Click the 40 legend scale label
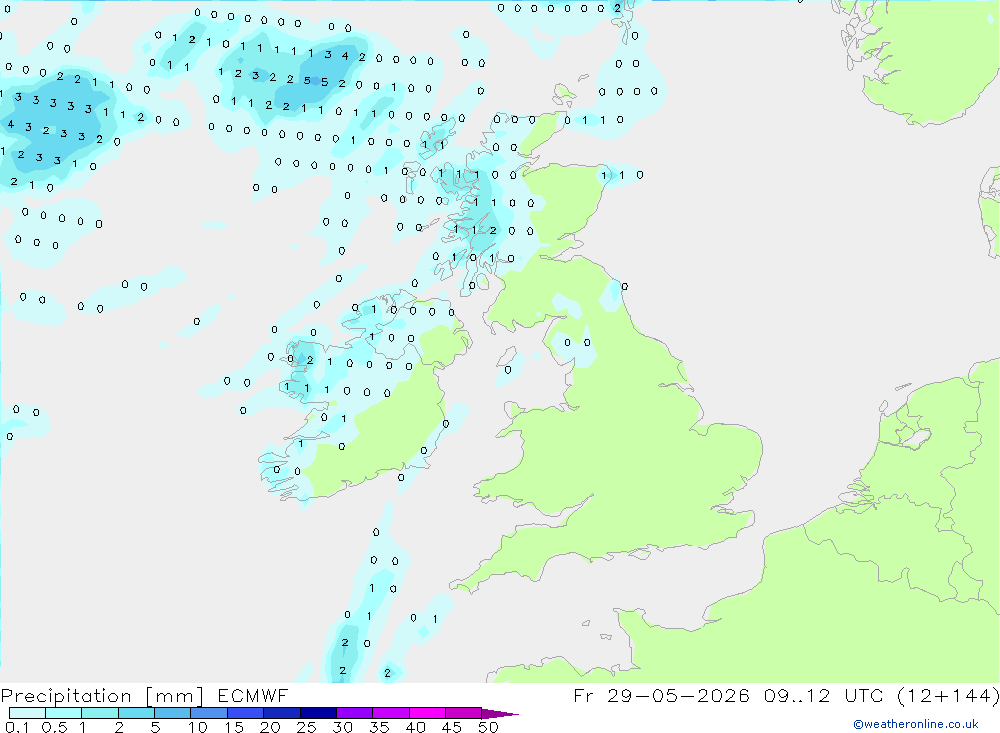 pyautogui.click(x=415, y=727)
